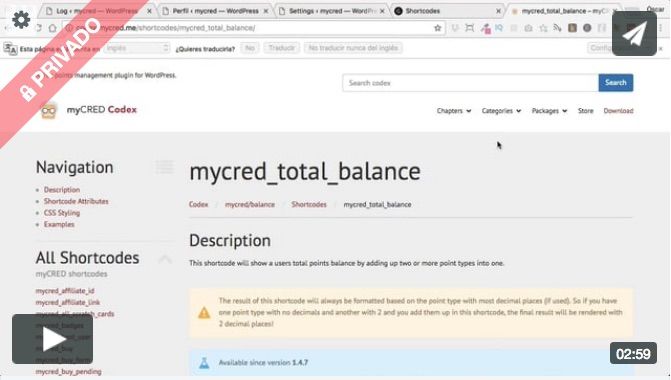Click the pink extension icon in toolbar

pos(485,28)
